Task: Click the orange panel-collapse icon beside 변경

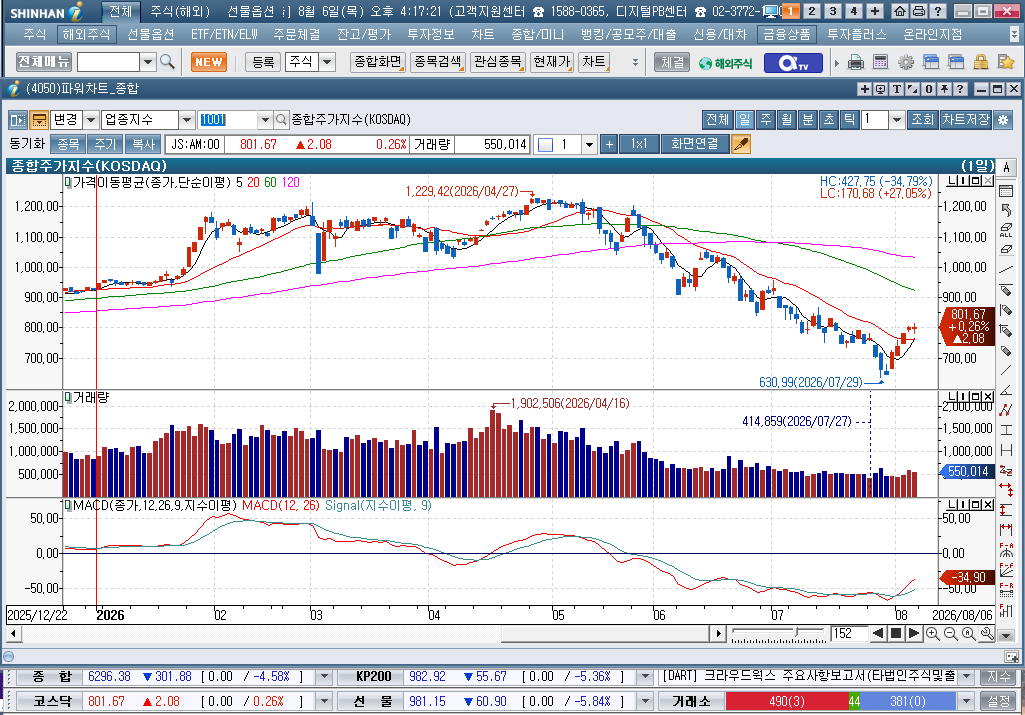Action: coord(39,120)
